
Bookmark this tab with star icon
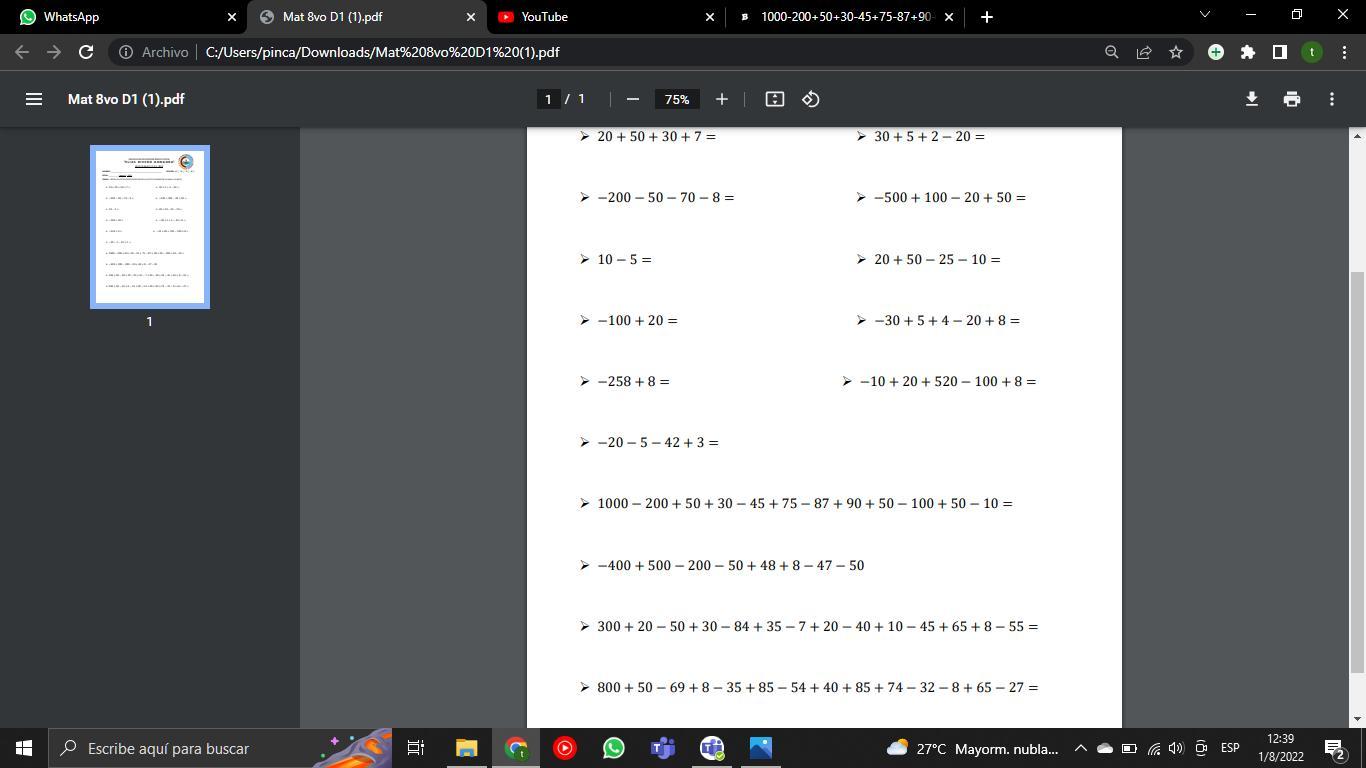tap(1176, 52)
